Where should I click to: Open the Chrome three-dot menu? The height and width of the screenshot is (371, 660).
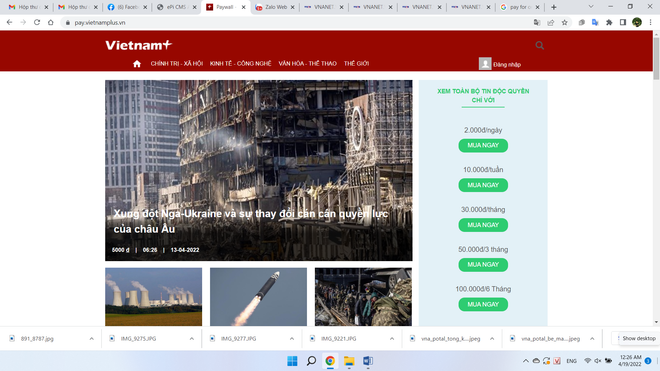pyautogui.click(x=650, y=23)
